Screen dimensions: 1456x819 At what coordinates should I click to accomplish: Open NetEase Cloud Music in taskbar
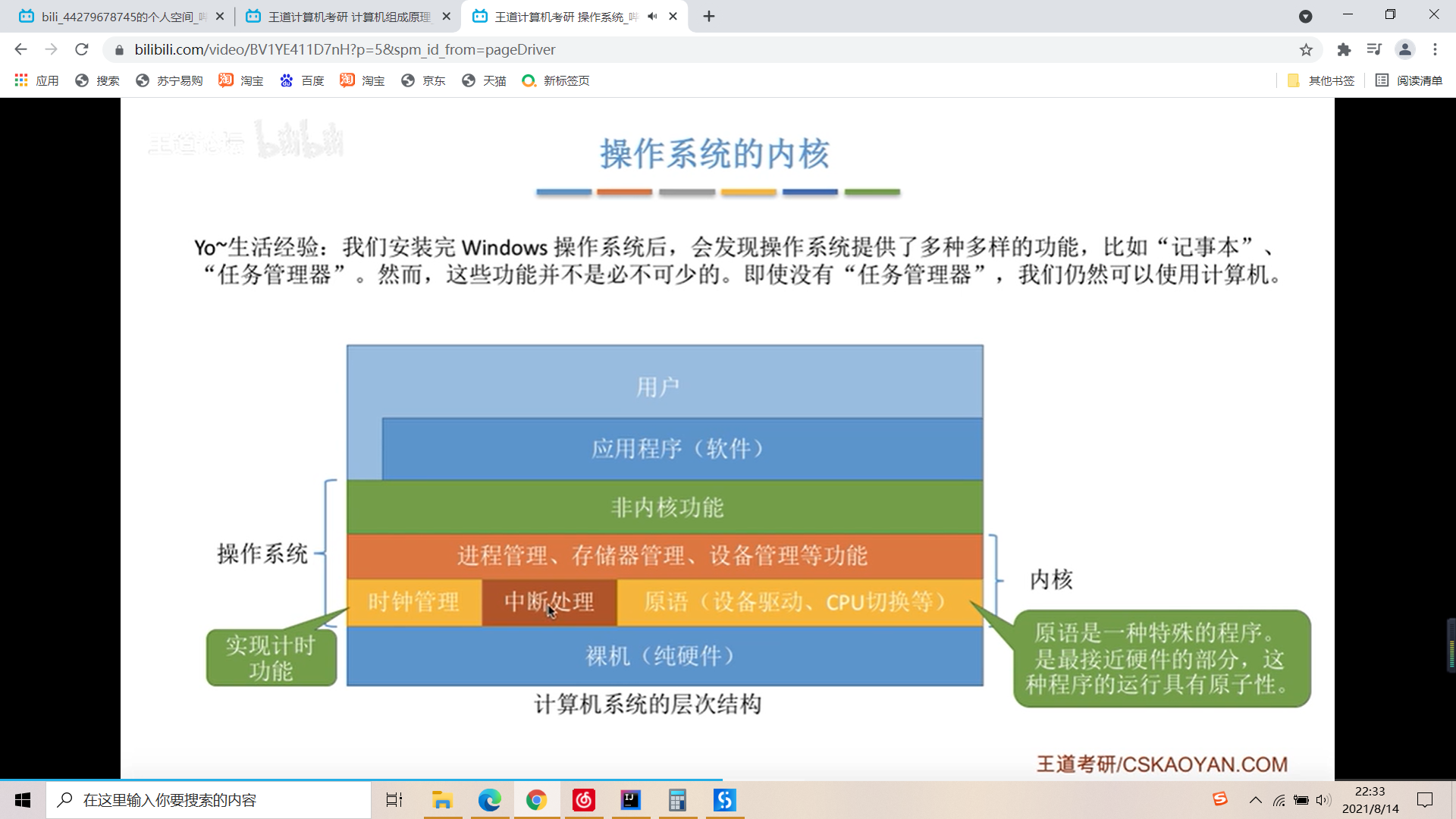pyautogui.click(x=583, y=800)
